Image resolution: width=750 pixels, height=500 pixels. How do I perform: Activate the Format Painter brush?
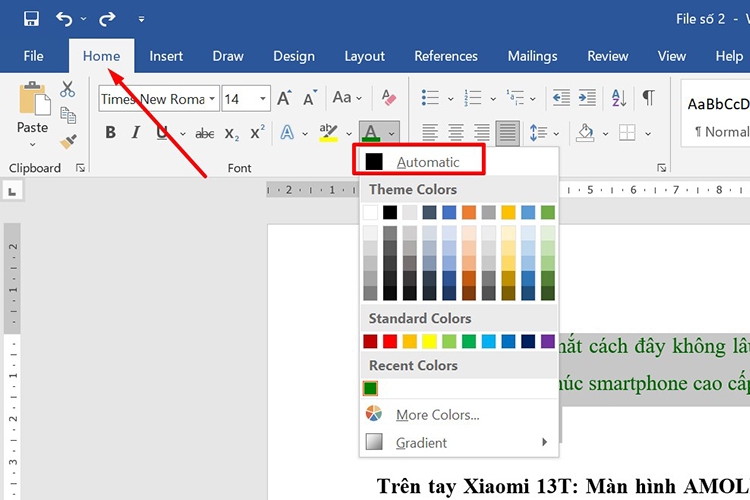68,141
